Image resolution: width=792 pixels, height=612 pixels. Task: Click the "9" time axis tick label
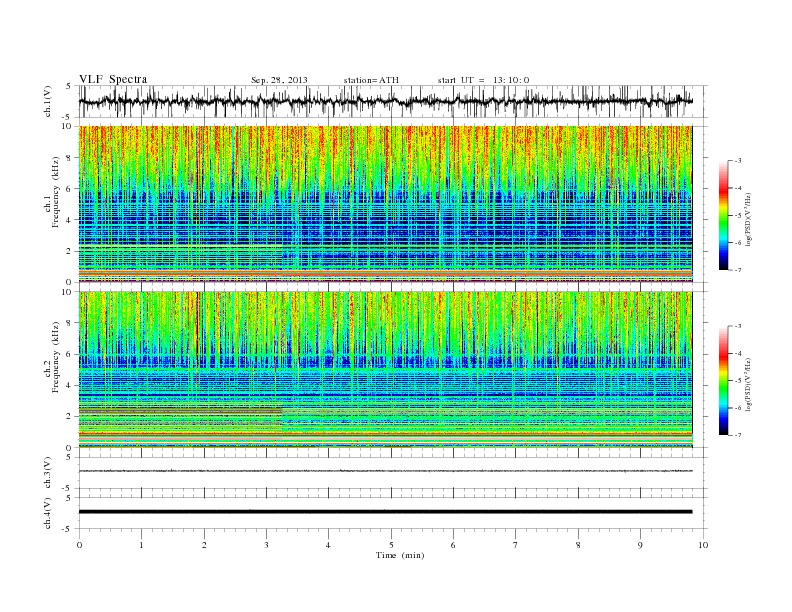[x=640, y=545]
